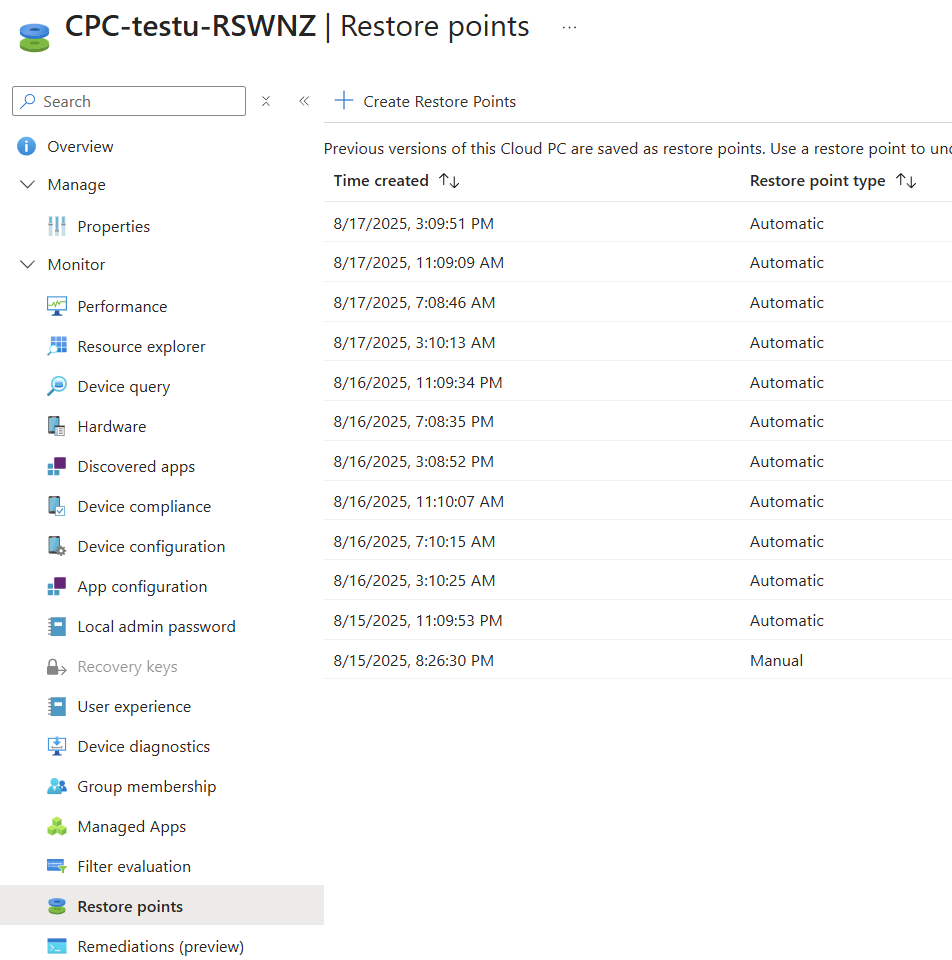The width and height of the screenshot is (952, 960).
Task: Open the Overview menu item
Action: point(80,146)
